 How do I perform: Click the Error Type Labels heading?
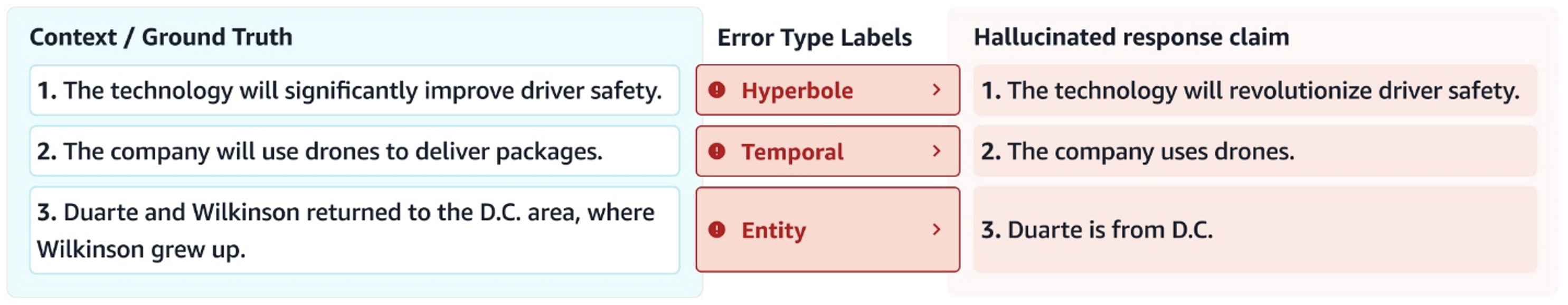[814, 38]
